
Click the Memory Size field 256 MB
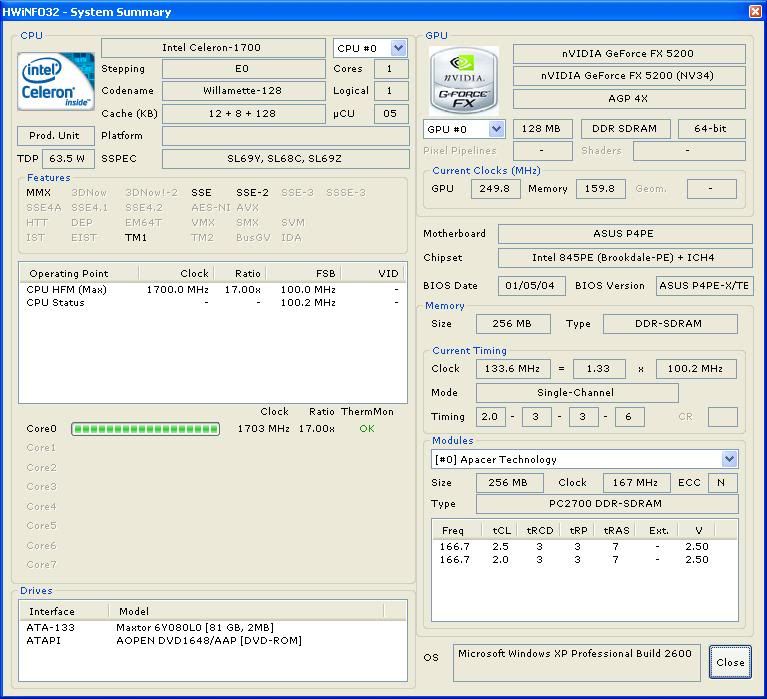click(513, 324)
